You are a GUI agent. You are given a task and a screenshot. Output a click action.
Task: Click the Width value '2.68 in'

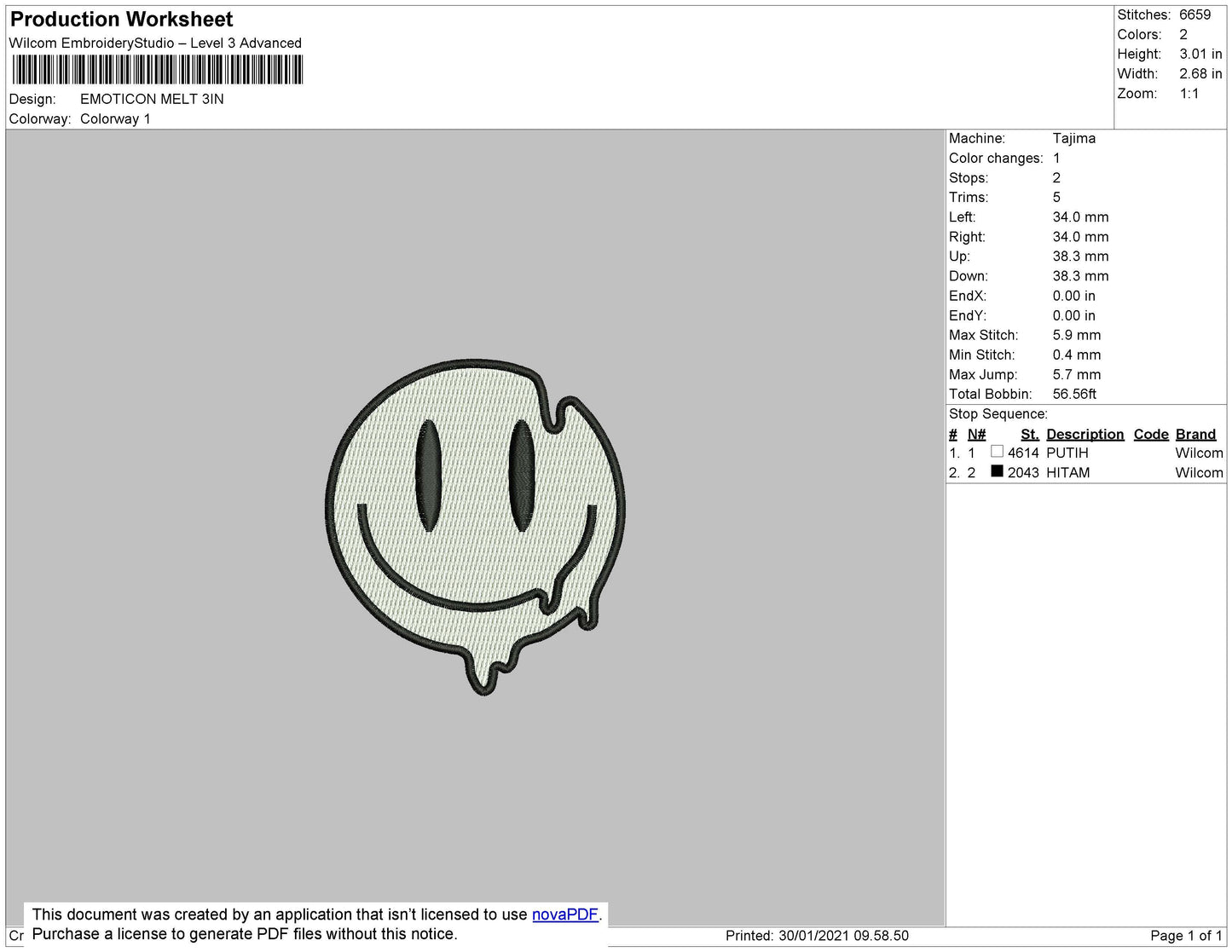pyautogui.click(x=1200, y=74)
